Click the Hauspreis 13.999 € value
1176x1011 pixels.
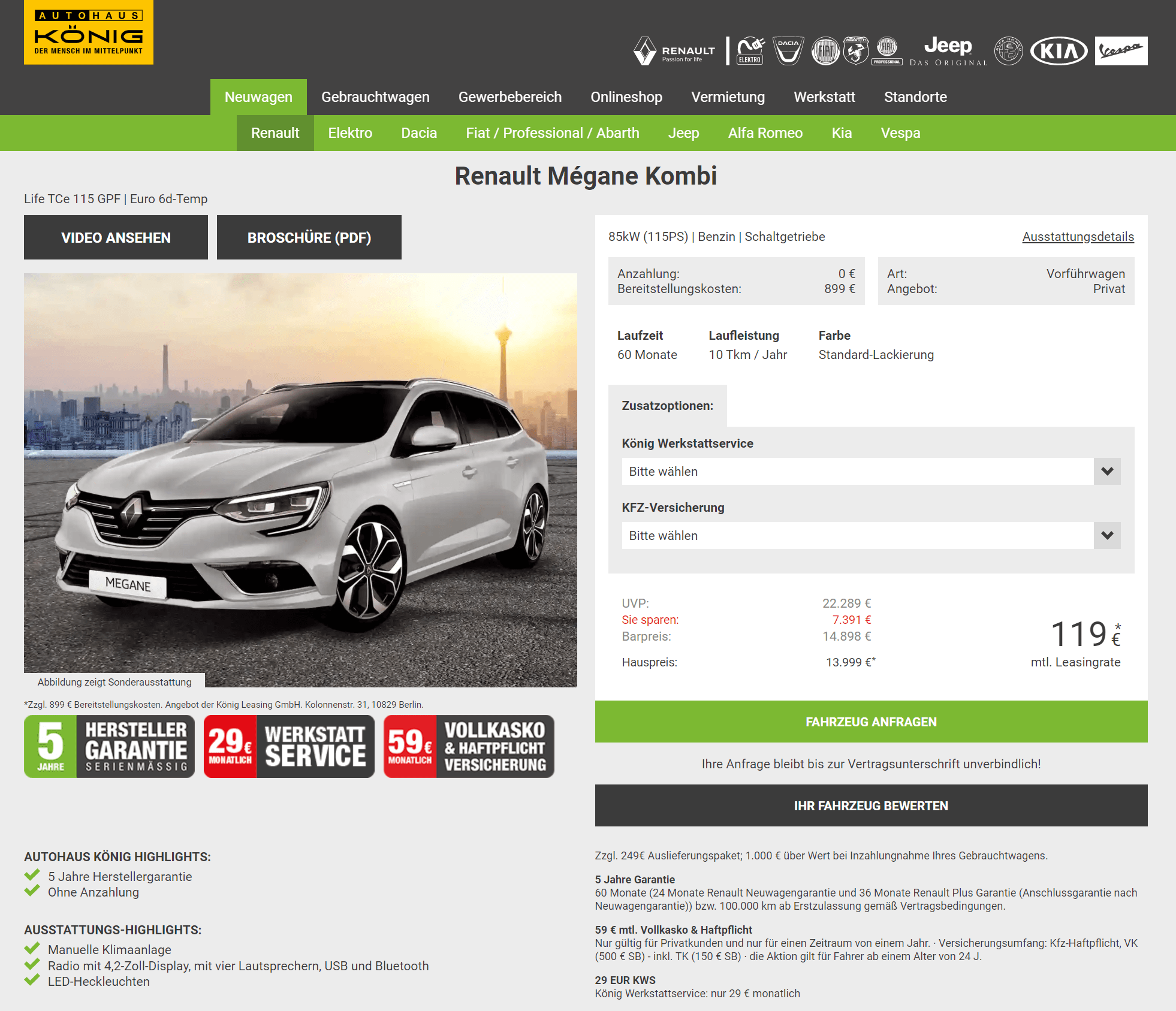(x=851, y=662)
